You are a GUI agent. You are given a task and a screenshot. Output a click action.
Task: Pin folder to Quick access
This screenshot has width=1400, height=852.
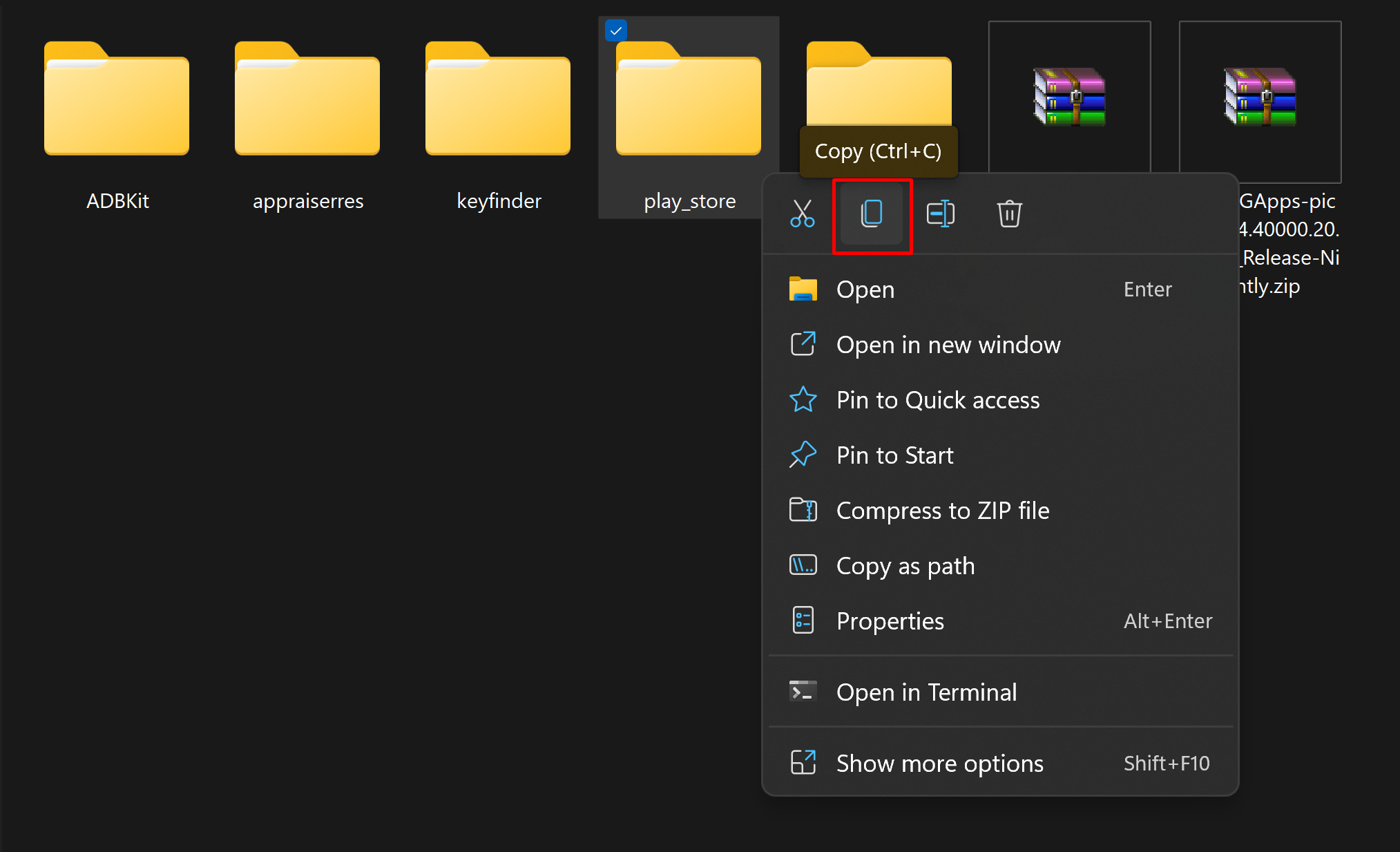click(937, 400)
